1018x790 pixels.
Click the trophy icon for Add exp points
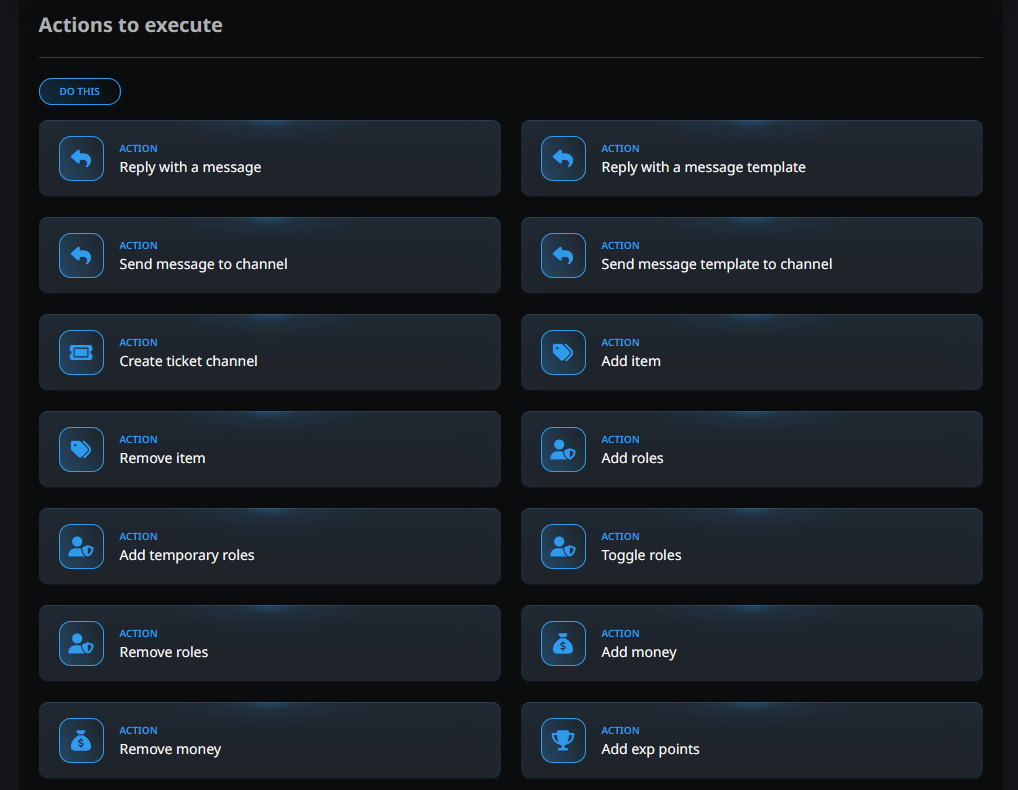pos(563,740)
